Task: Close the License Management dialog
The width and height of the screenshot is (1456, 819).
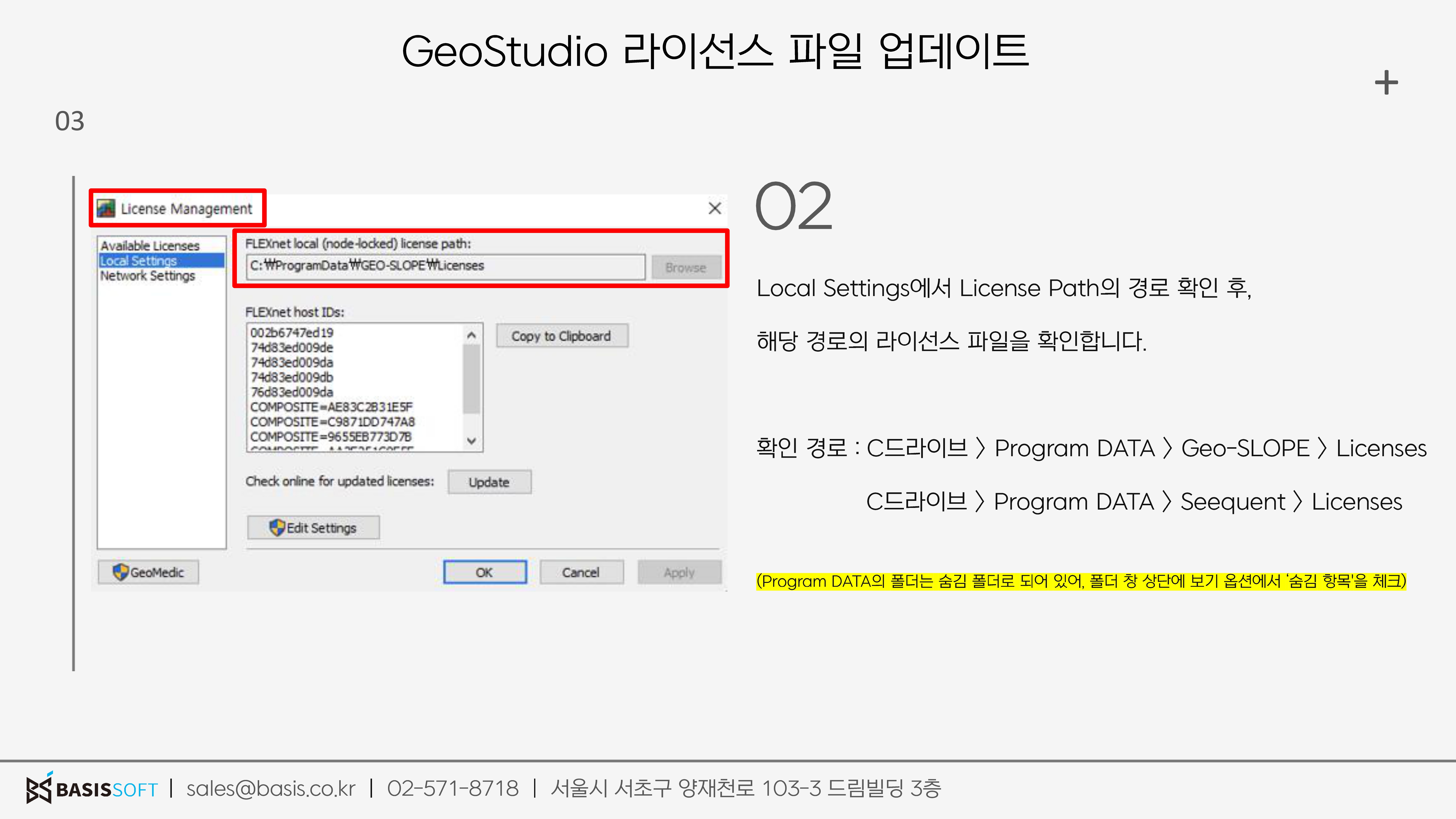Action: pyautogui.click(x=714, y=208)
